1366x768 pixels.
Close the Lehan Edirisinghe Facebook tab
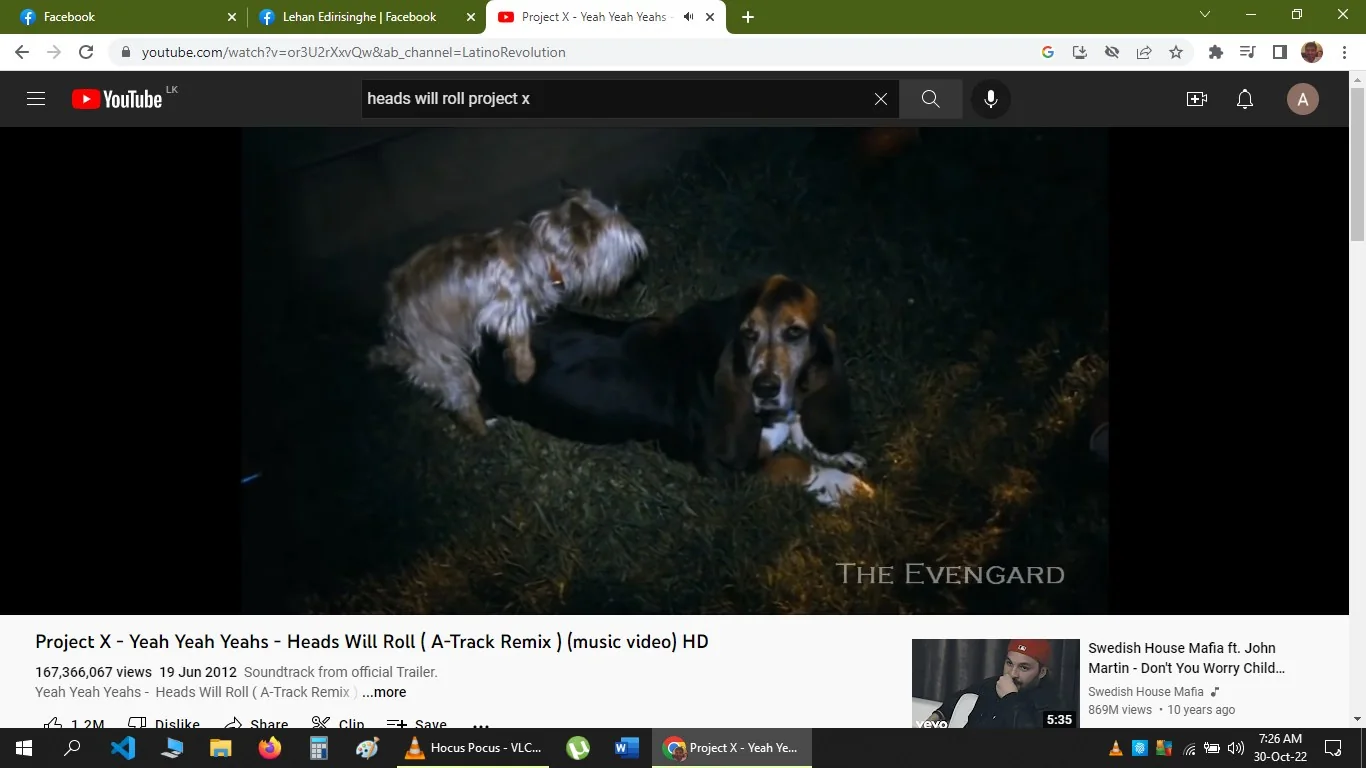pos(471,17)
